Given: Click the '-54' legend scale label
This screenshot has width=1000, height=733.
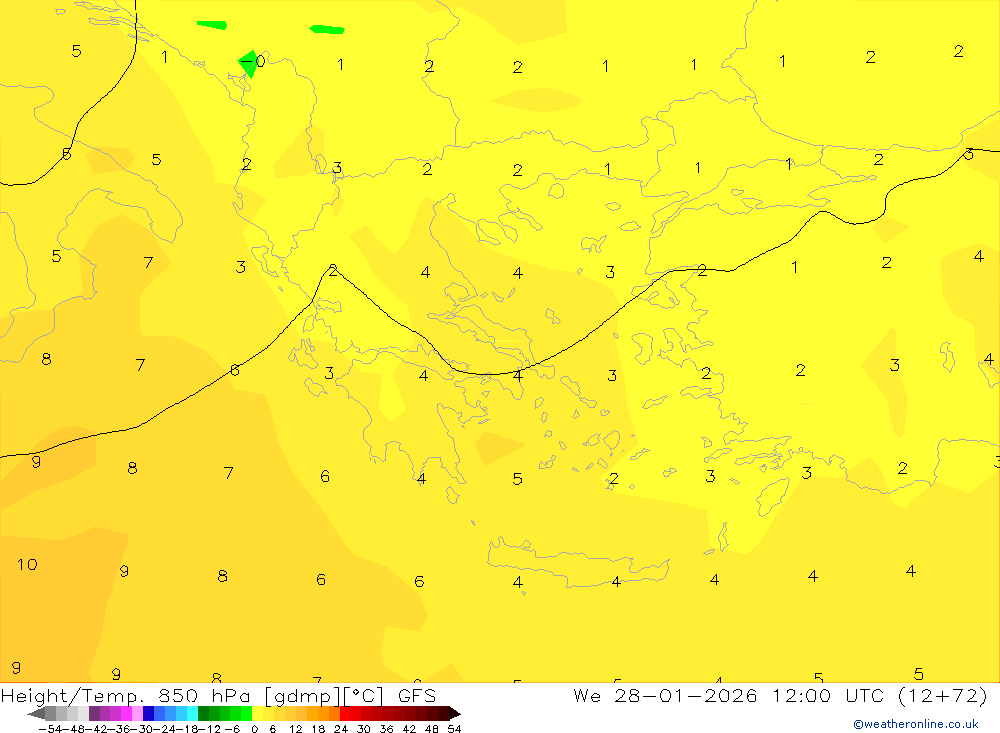Looking at the screenshot, I should 51,729.
